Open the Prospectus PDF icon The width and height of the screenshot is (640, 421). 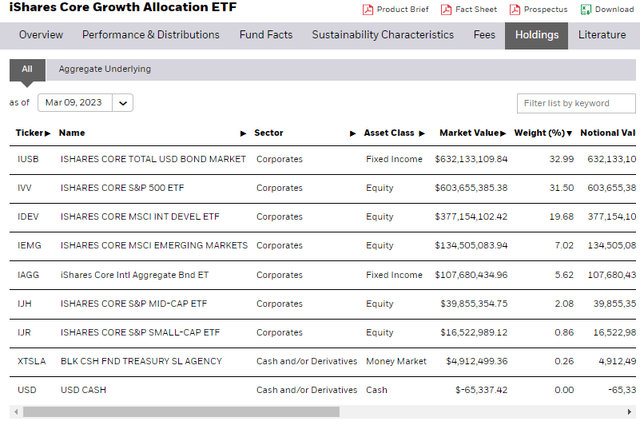tap(515, 9)
